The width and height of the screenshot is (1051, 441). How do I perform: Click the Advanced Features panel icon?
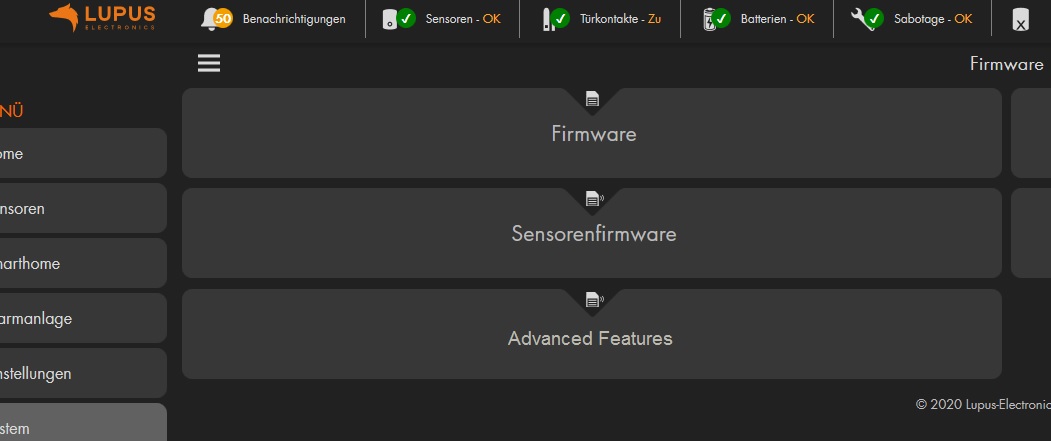point(593,299)
